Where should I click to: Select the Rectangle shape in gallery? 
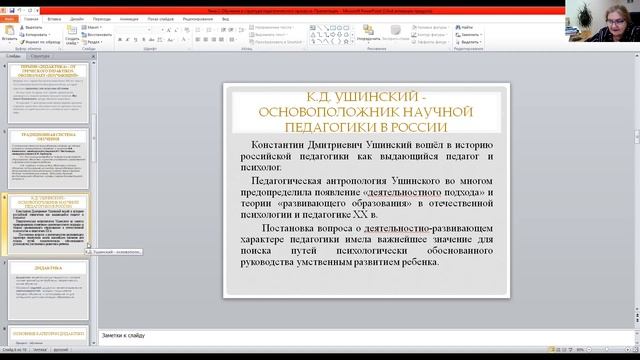click(333, 27)
